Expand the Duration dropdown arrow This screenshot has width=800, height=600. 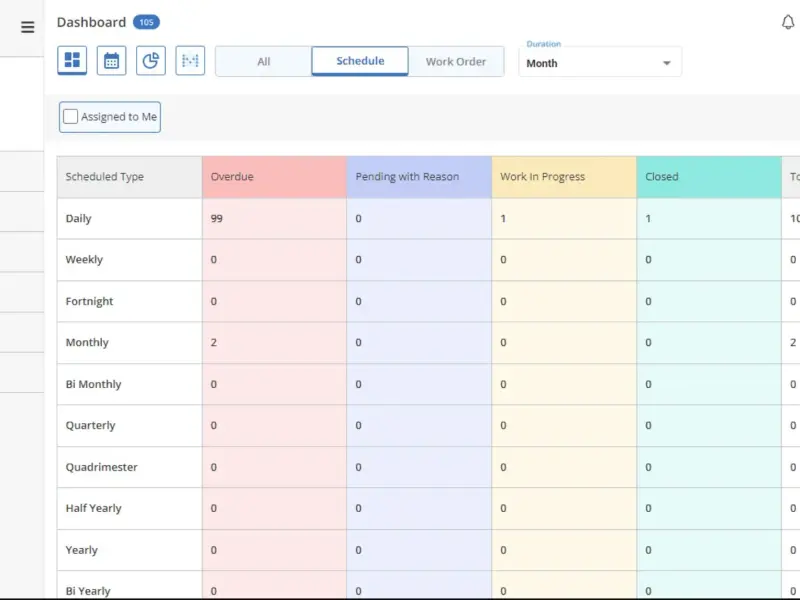(x=666, y=63)
